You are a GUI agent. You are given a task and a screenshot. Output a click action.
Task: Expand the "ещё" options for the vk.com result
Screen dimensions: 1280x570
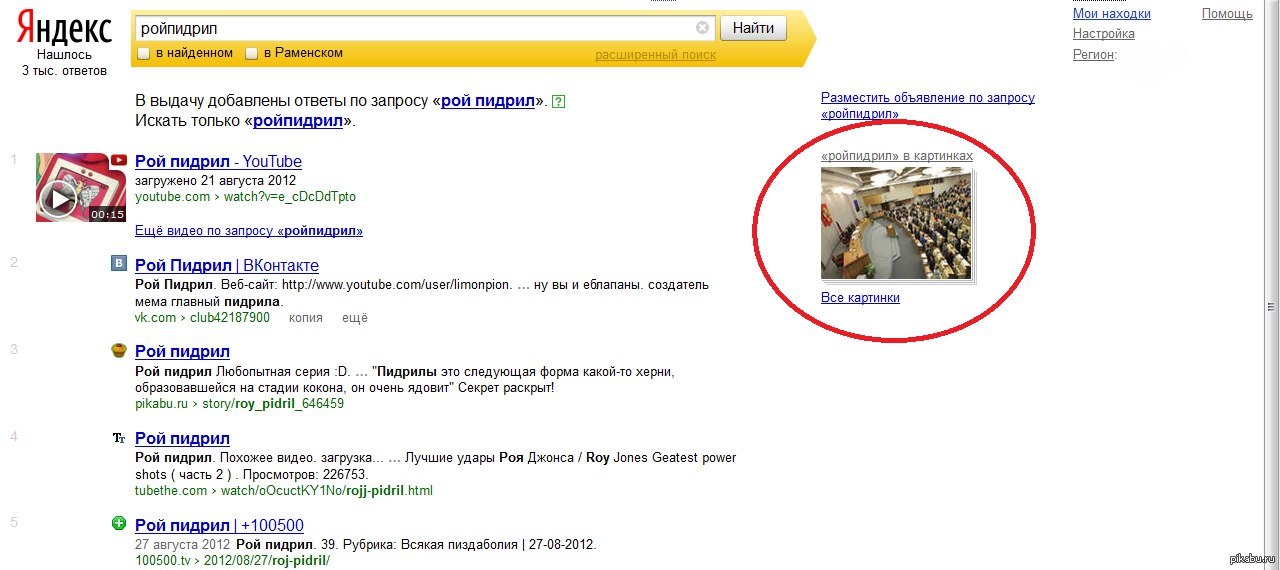click(x=355, y=318)
